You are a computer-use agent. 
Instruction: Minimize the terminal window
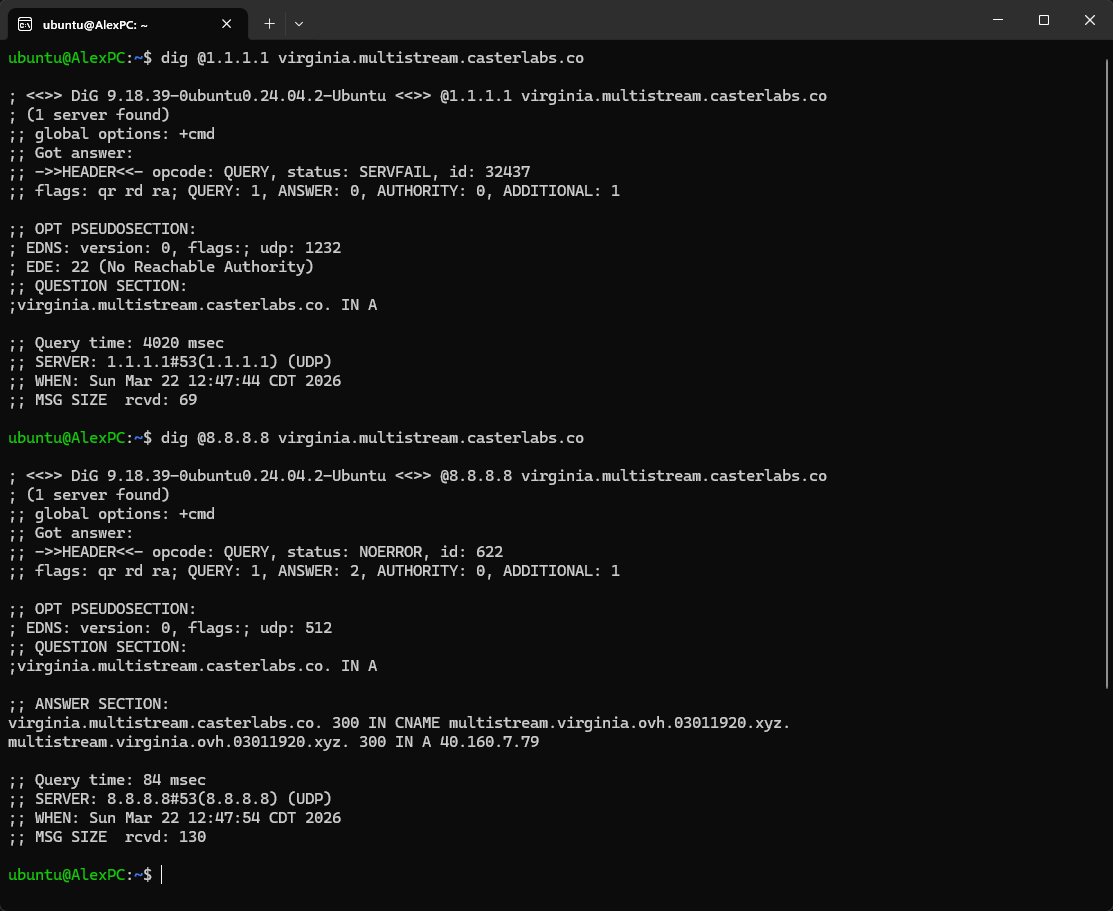coord(997,21)
